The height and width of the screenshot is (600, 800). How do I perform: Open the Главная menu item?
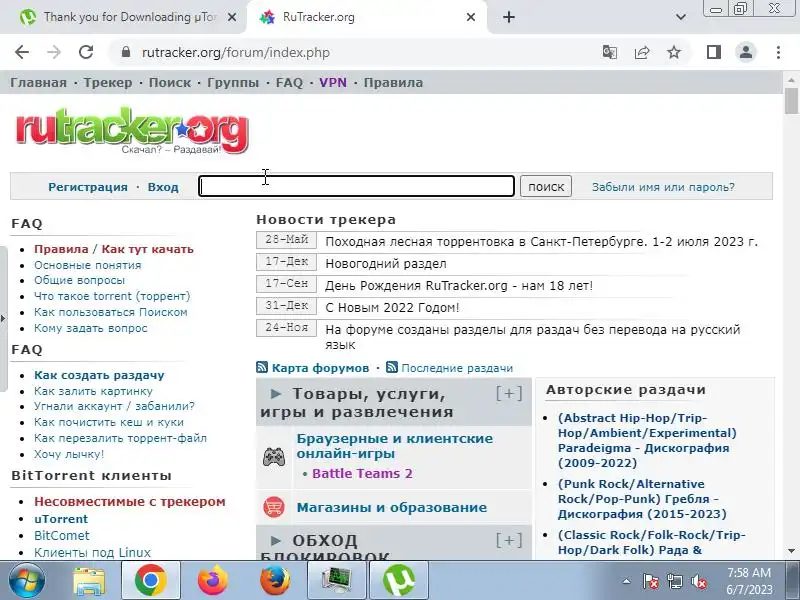point(38,83)
